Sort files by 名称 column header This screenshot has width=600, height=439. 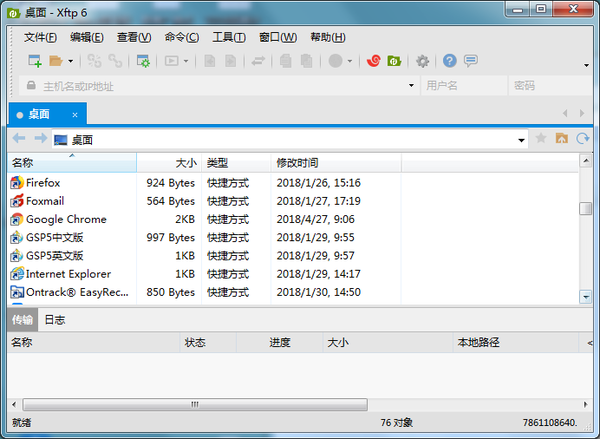point(72,163)
